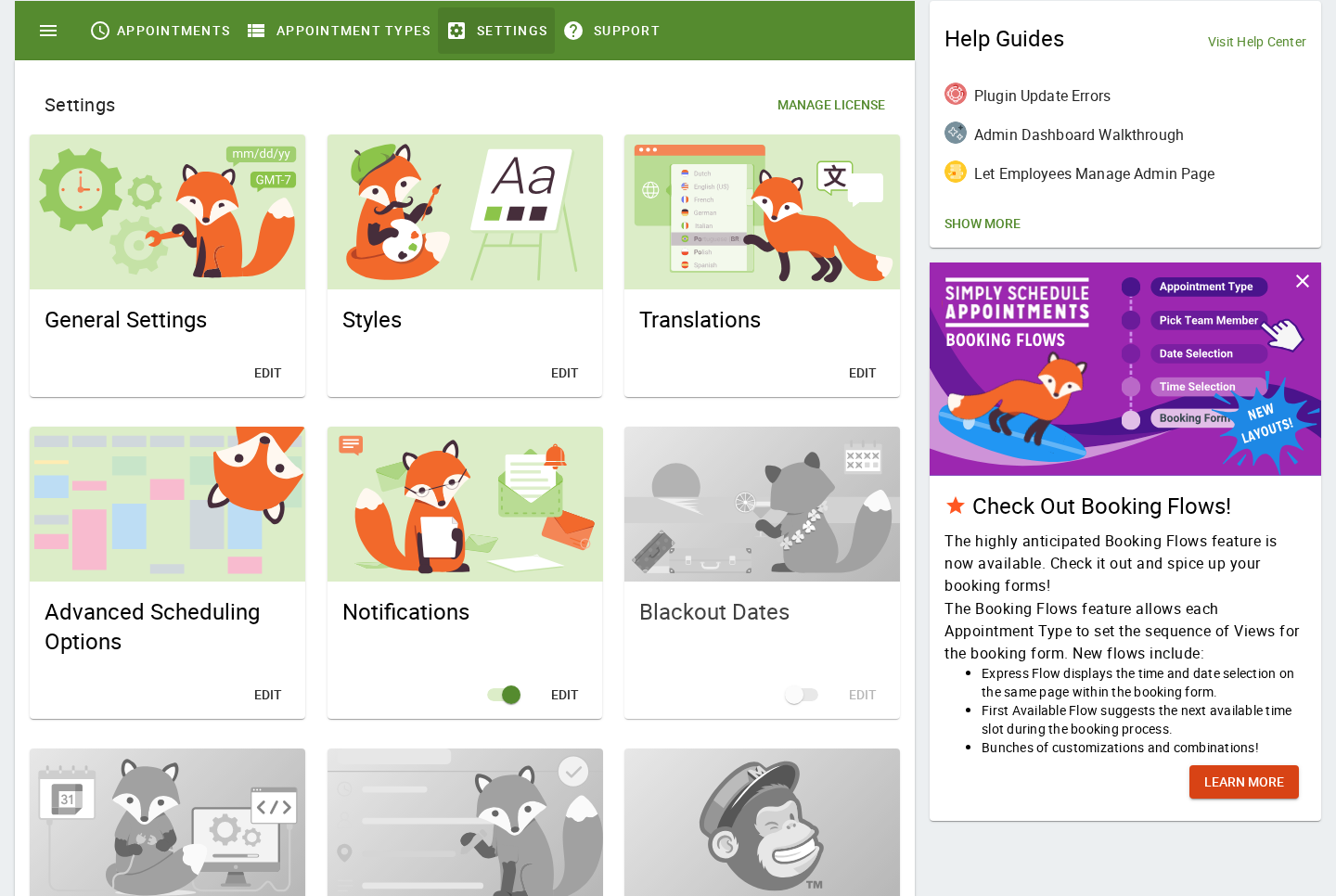
Task: Click the Let Employees Manage Admin Page icon
Action: (x=956, y=172)
